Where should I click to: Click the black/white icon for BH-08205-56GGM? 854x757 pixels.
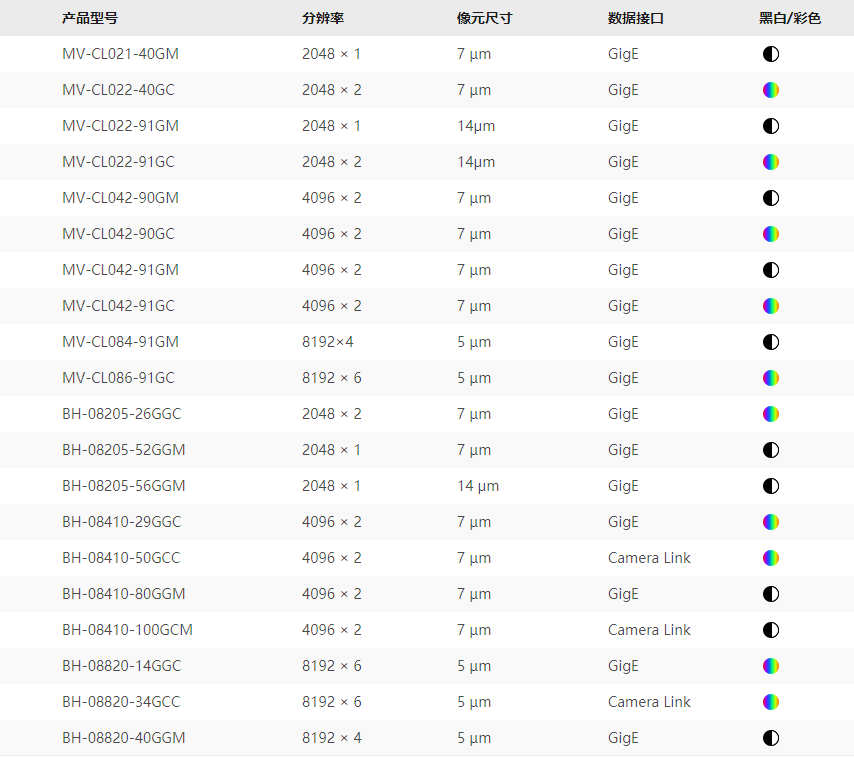click(x=770, y=486)
